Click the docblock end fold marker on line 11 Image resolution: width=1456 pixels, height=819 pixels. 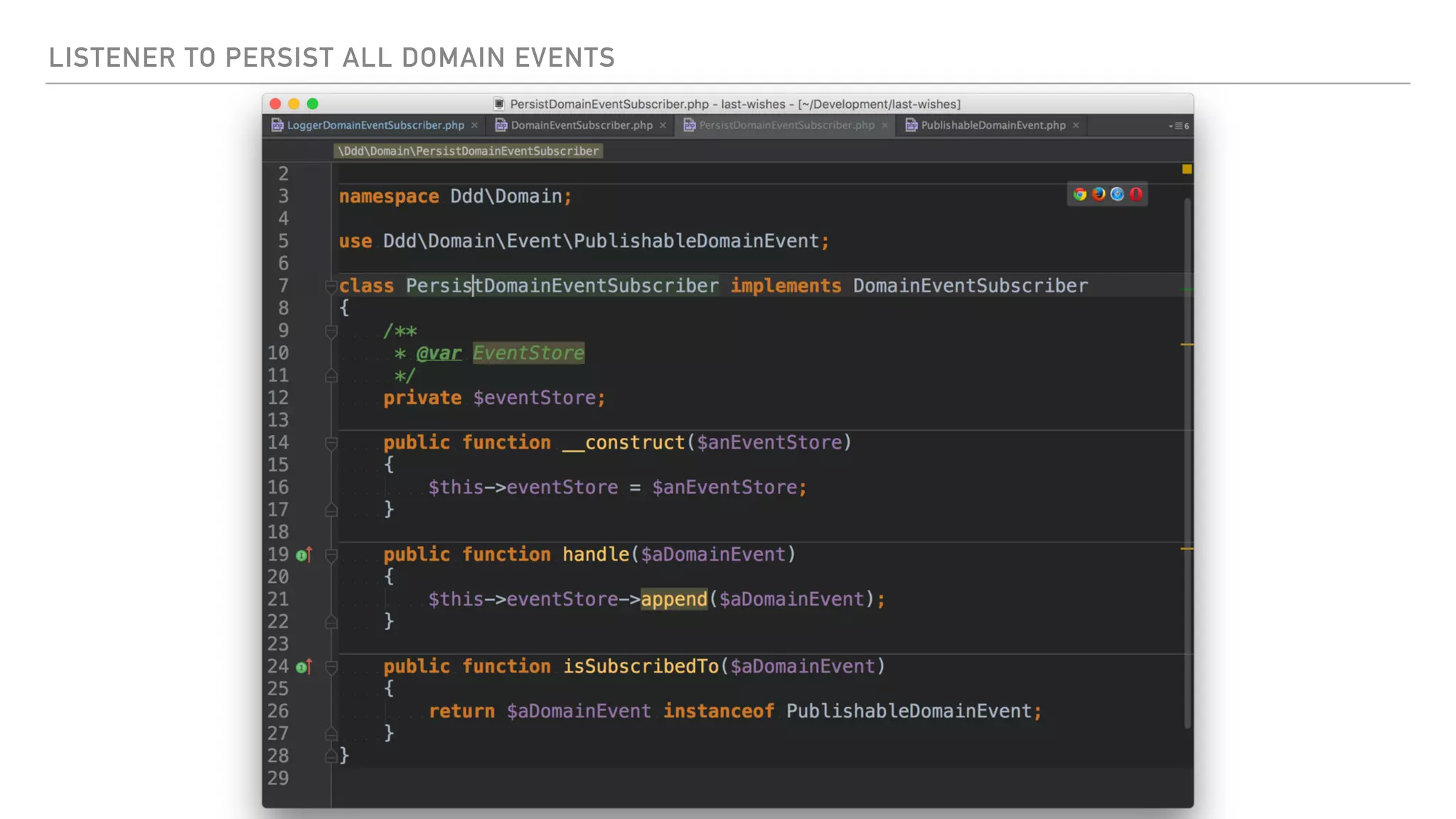pyautogui.click(x=331, y=376)
